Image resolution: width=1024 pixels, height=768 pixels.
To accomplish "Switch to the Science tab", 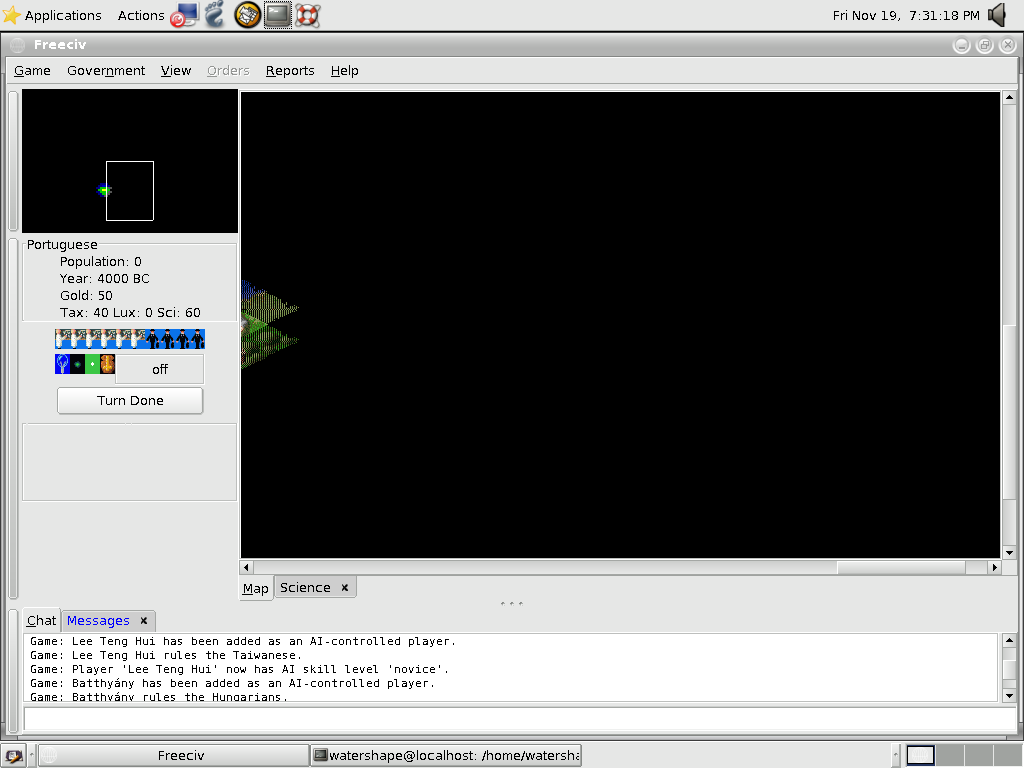I will [305, 588].
